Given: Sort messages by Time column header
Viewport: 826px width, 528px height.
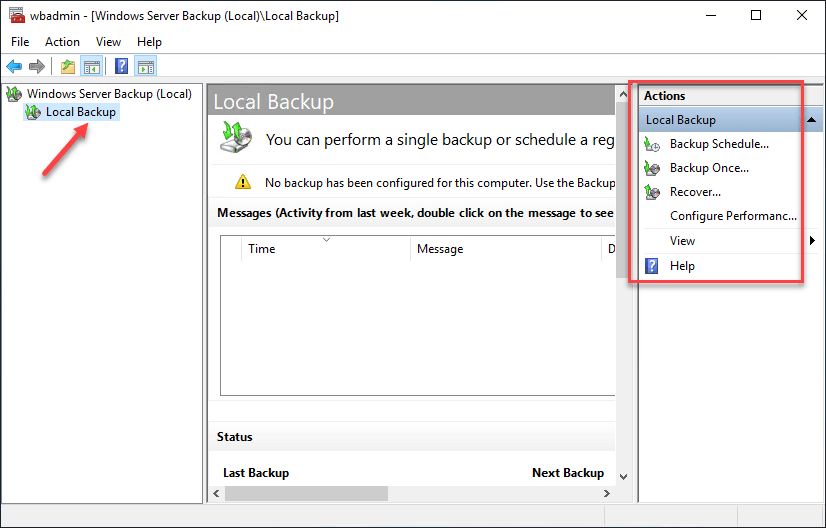Looking at the screenshot, I should [325, 248].
